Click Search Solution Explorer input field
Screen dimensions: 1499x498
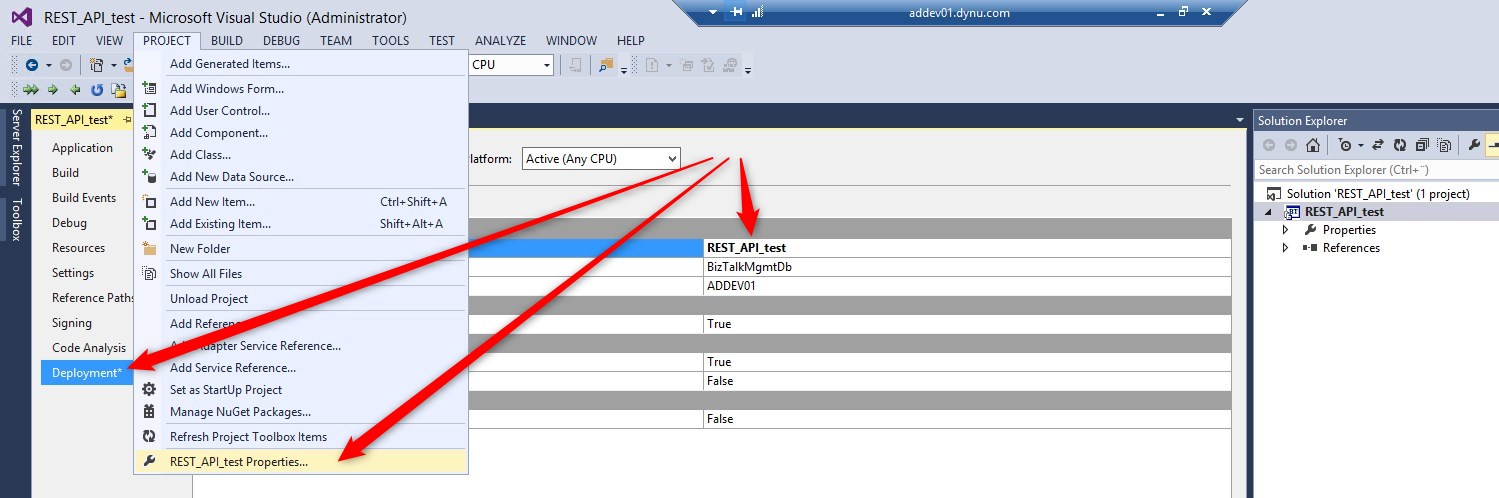coord(1376,170)
